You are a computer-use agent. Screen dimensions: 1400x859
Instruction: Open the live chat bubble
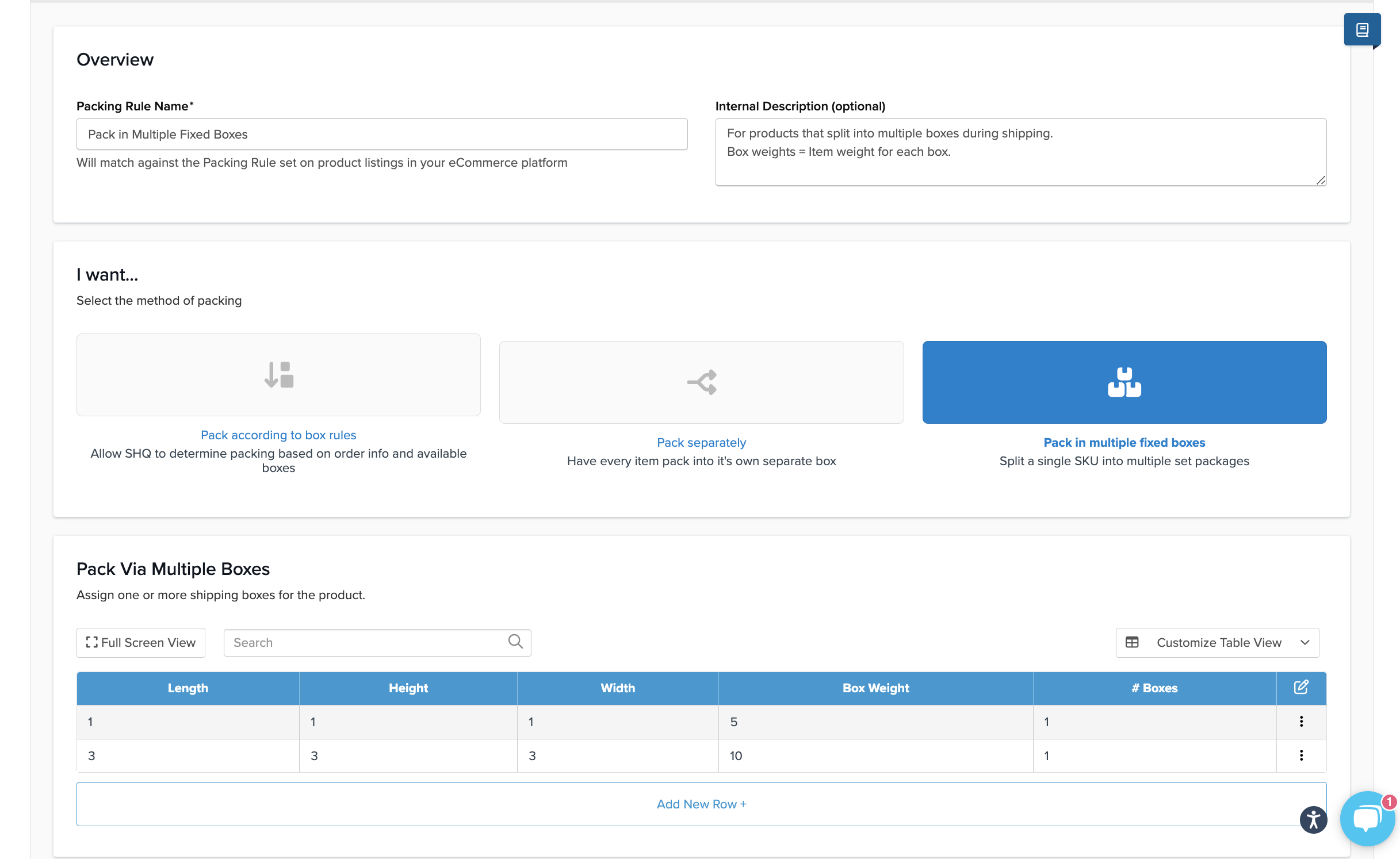click(x=1367, y=819)
